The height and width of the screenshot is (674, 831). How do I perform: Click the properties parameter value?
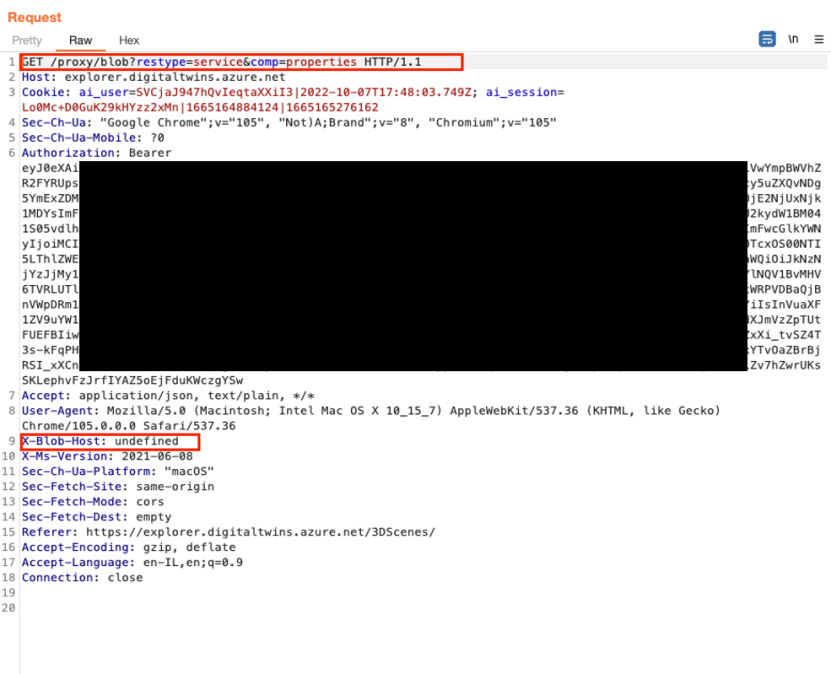[x=321, y=62]
